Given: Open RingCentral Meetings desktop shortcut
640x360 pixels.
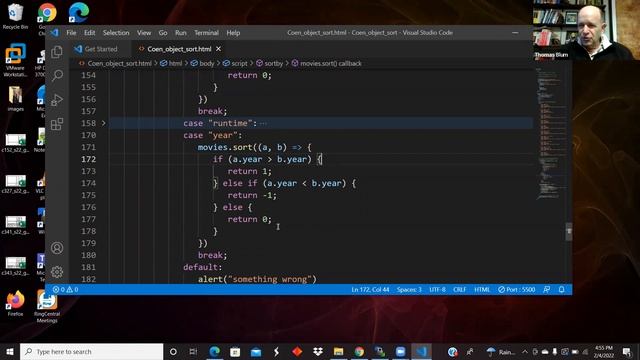Looking at the screenshot, I should [47, 306].
